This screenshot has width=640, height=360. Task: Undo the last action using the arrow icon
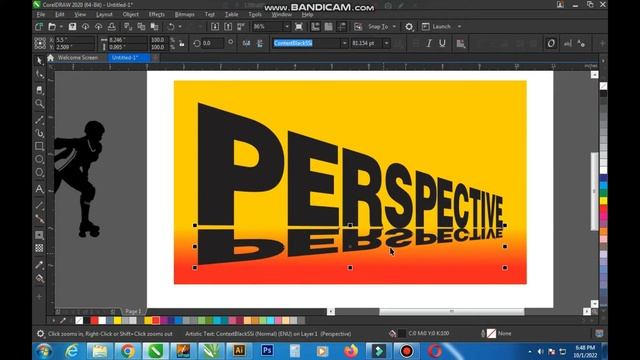tap(171, 27)
